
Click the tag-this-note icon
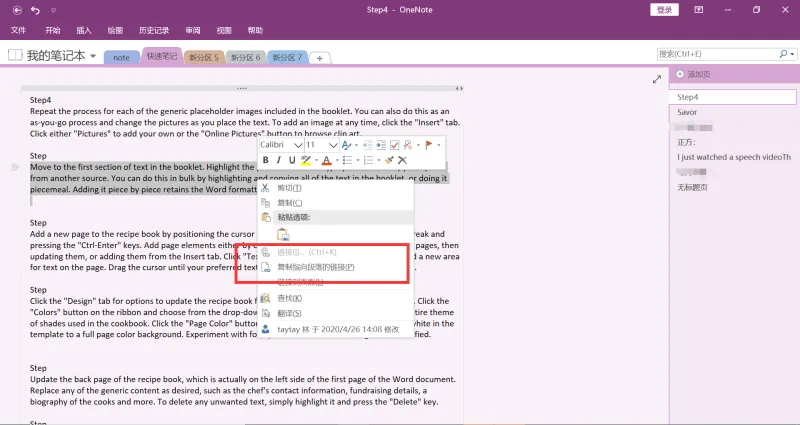pyautogui.click(x=407, y=145)
